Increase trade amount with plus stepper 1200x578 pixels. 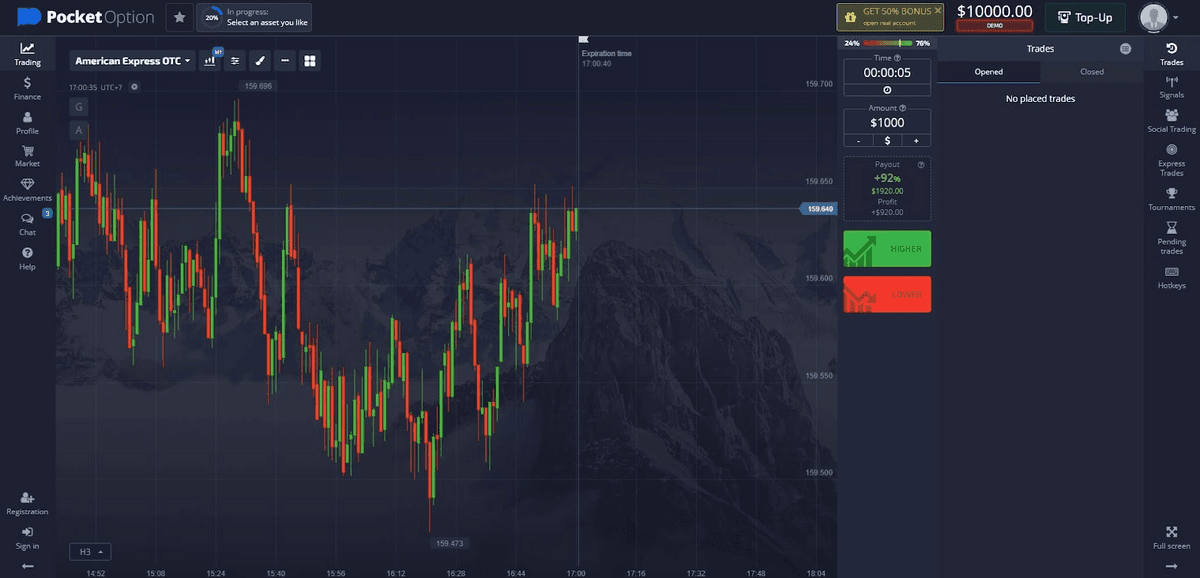click(916, 140)
